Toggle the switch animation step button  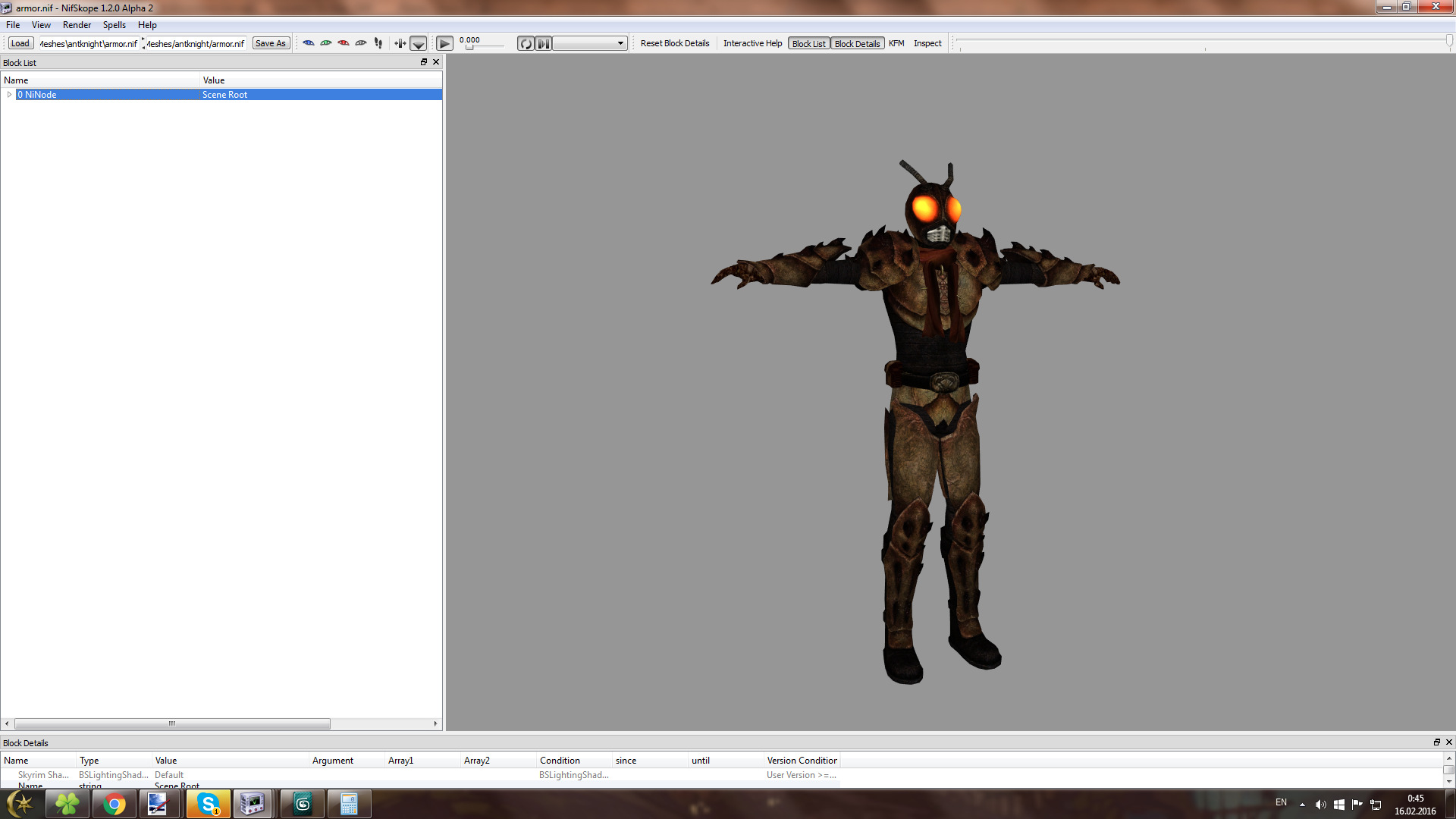544,43
